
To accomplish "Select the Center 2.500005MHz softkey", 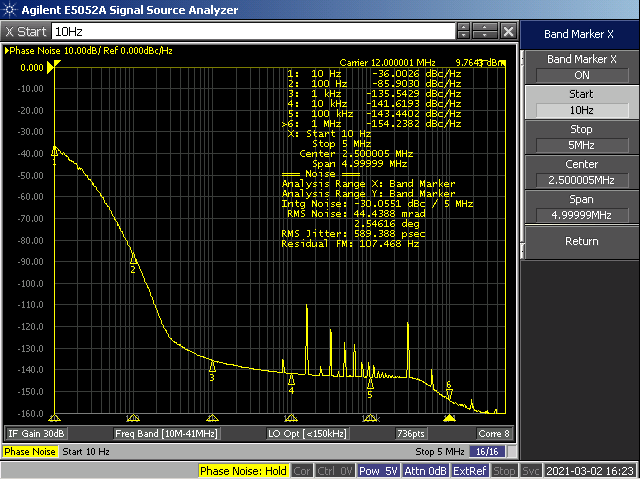I will click(x=582, y=172).
